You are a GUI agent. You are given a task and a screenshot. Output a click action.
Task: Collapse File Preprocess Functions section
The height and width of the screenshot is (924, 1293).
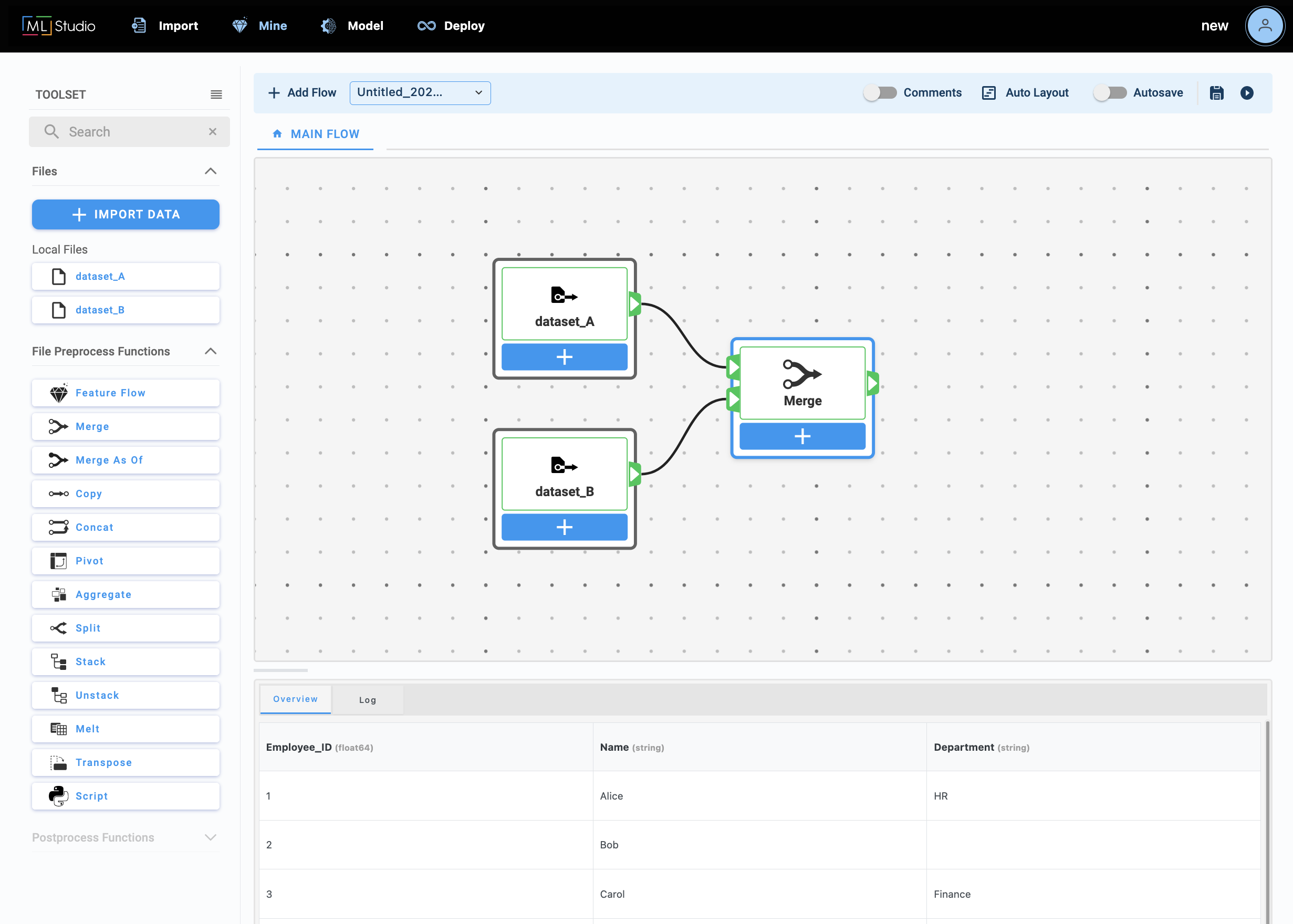[210, 351]
